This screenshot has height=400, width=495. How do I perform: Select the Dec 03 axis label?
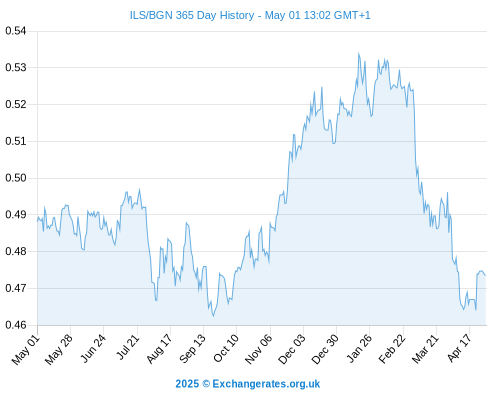click(292, 349)
